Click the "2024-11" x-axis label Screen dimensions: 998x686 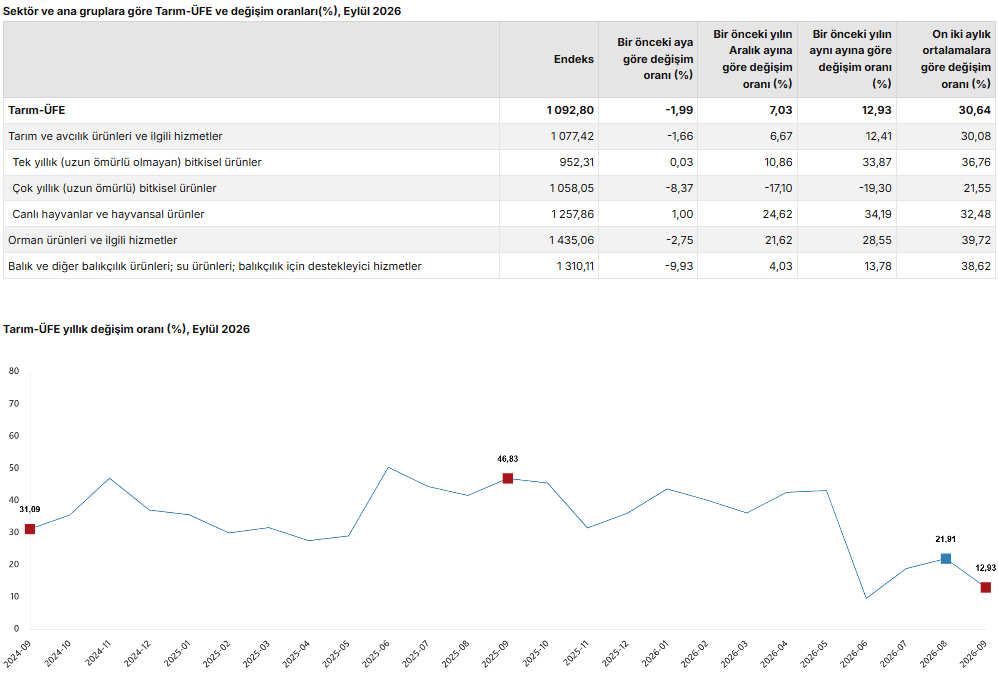click(97, 654)
